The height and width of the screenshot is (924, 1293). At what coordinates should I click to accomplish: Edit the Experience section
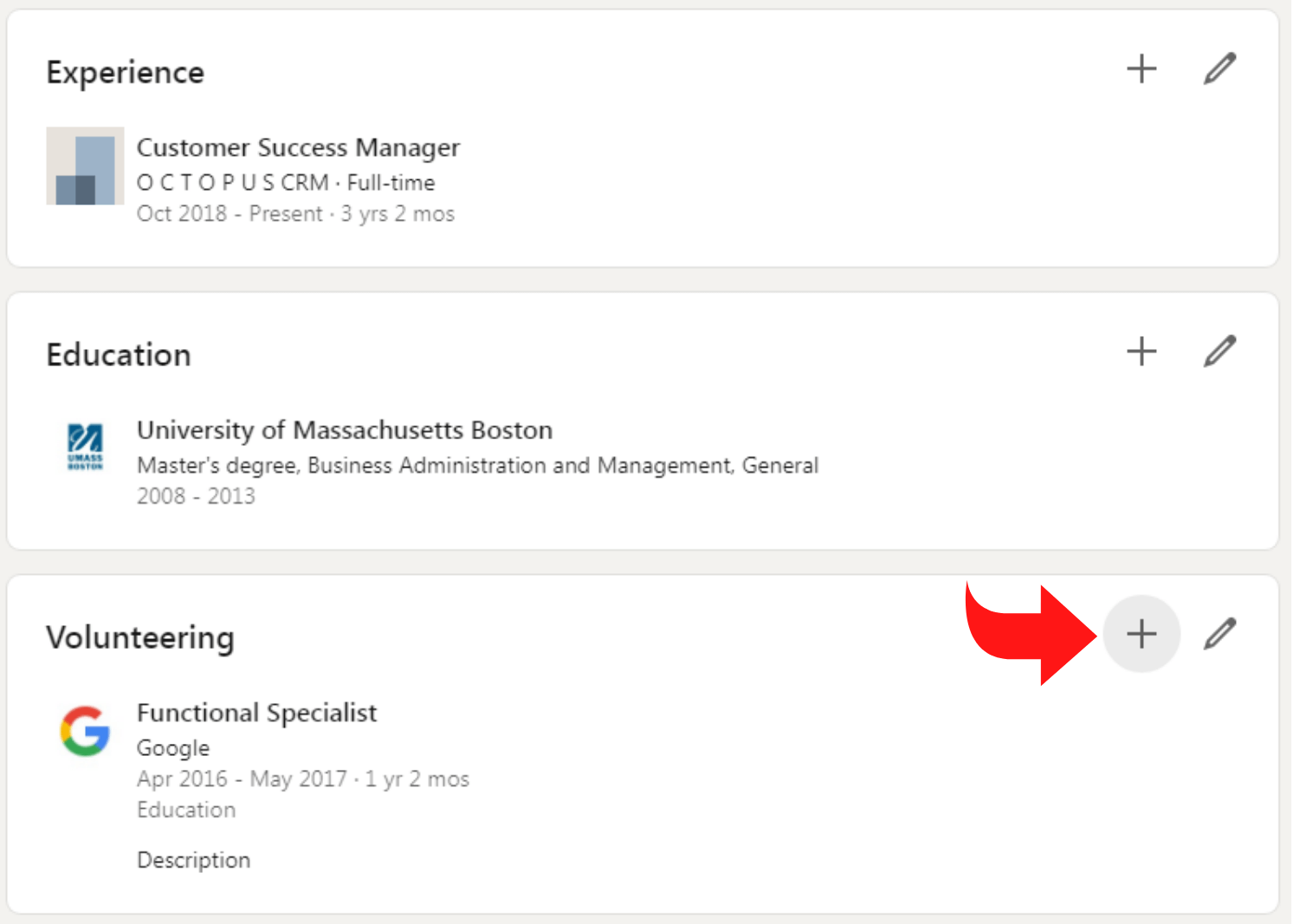tap(1219, 69)
